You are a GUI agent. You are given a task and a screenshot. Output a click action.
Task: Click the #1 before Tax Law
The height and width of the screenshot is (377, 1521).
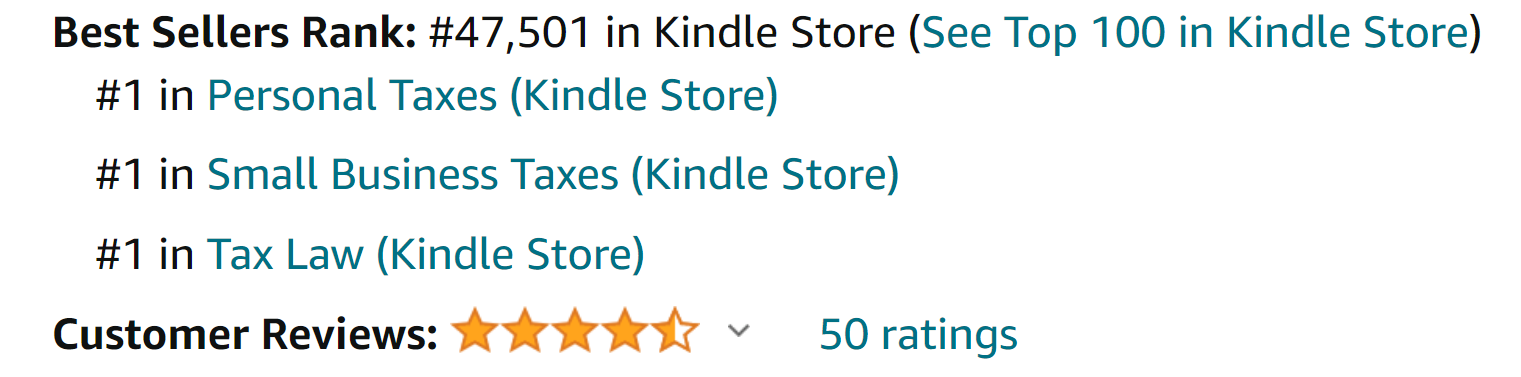(x=120, y=254)
